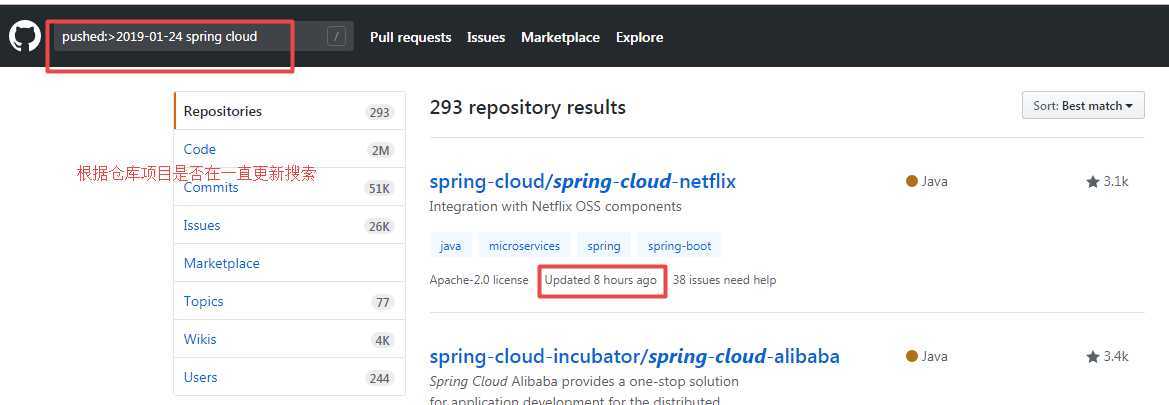
Task: Open Explore in the top navigation
Action: 640,37
